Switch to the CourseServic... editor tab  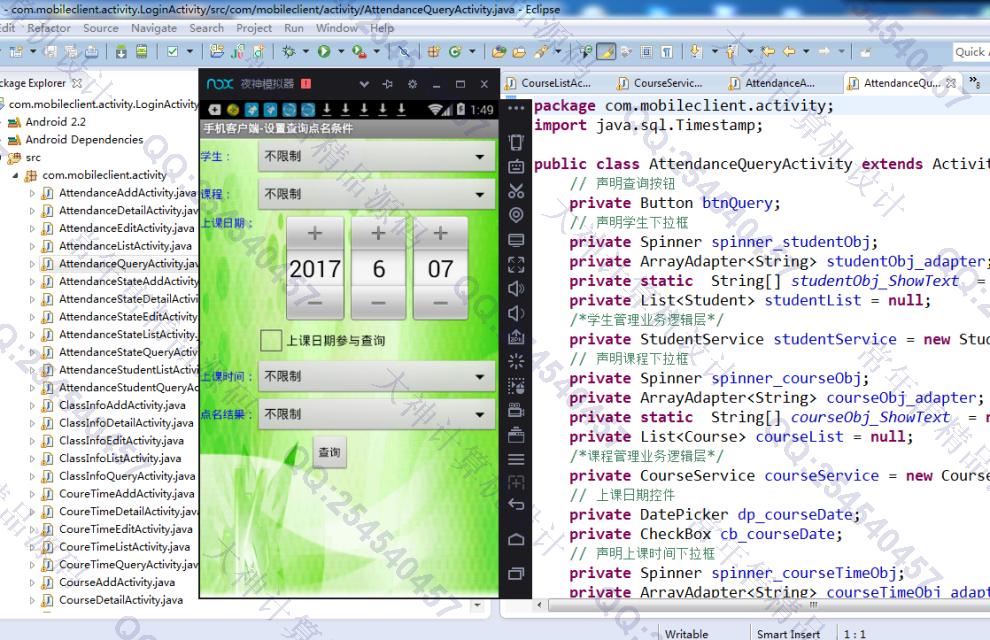click(661, 83)
